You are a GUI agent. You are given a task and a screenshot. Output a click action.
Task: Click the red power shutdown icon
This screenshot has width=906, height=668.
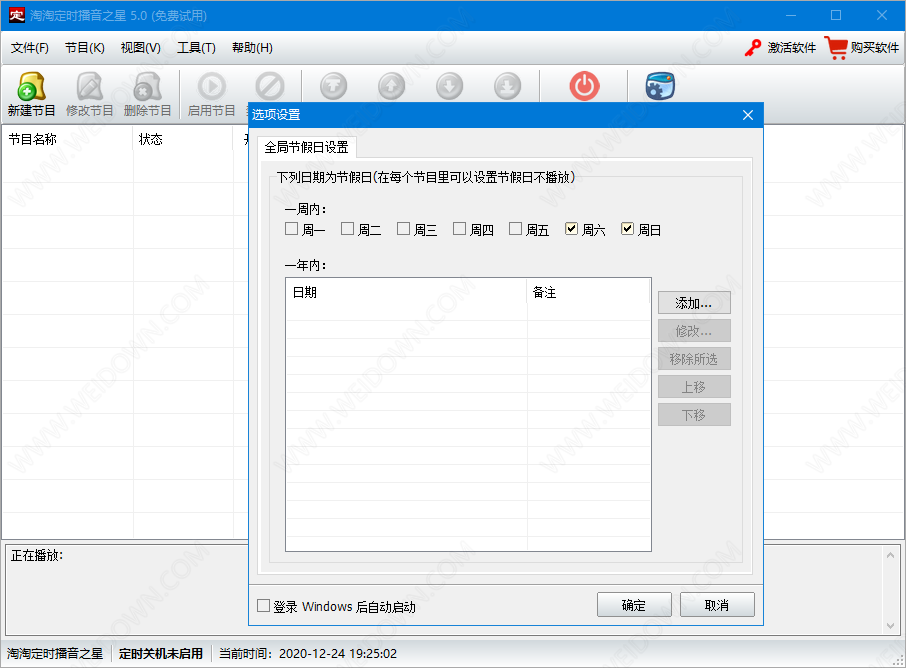[584, 86]
